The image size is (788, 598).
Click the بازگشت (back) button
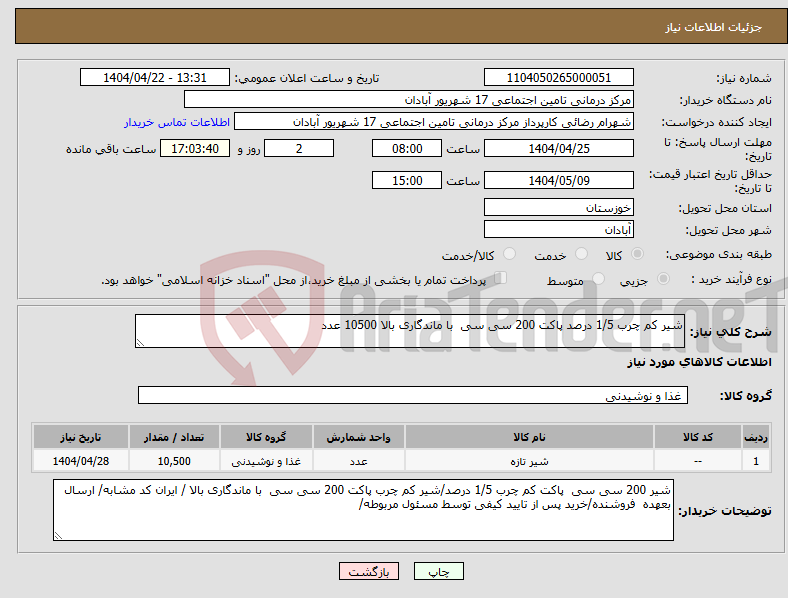click(x=369, y=571)
